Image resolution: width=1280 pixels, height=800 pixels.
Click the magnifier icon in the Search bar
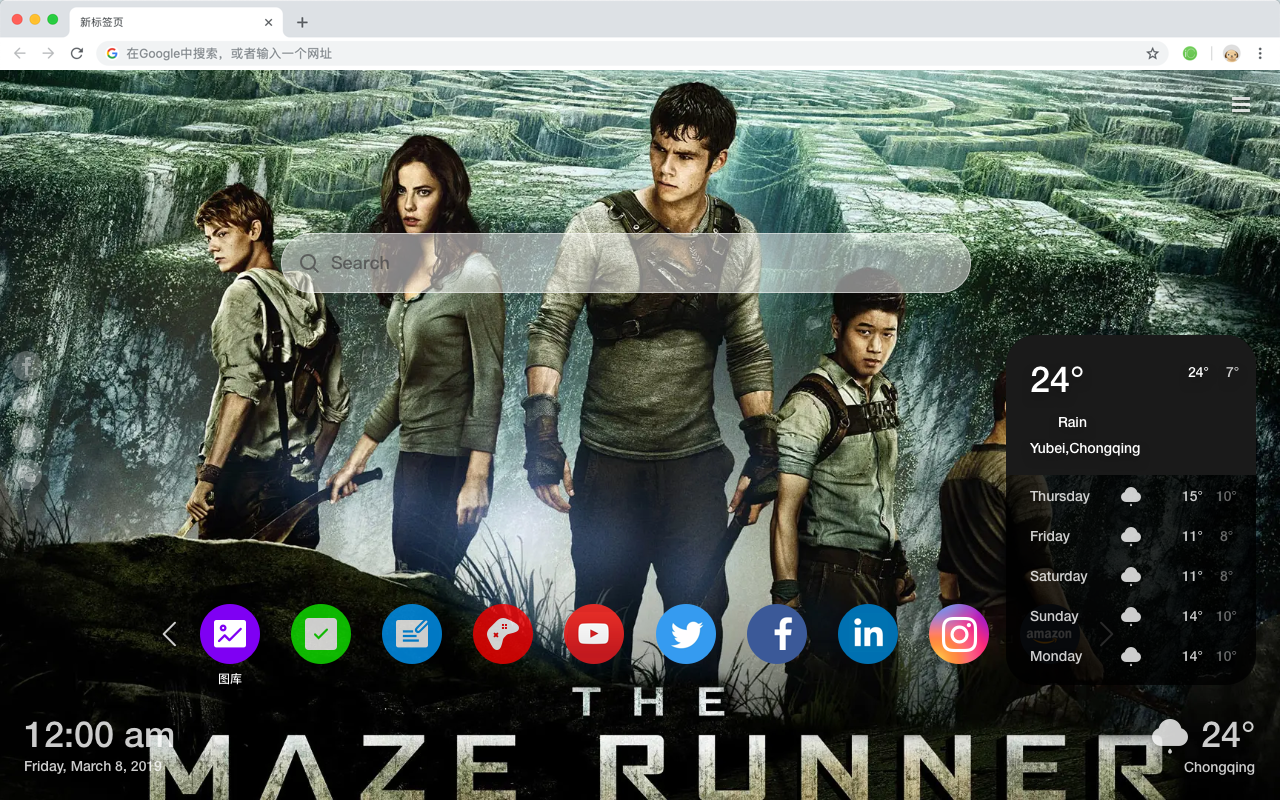click(310, 263)
